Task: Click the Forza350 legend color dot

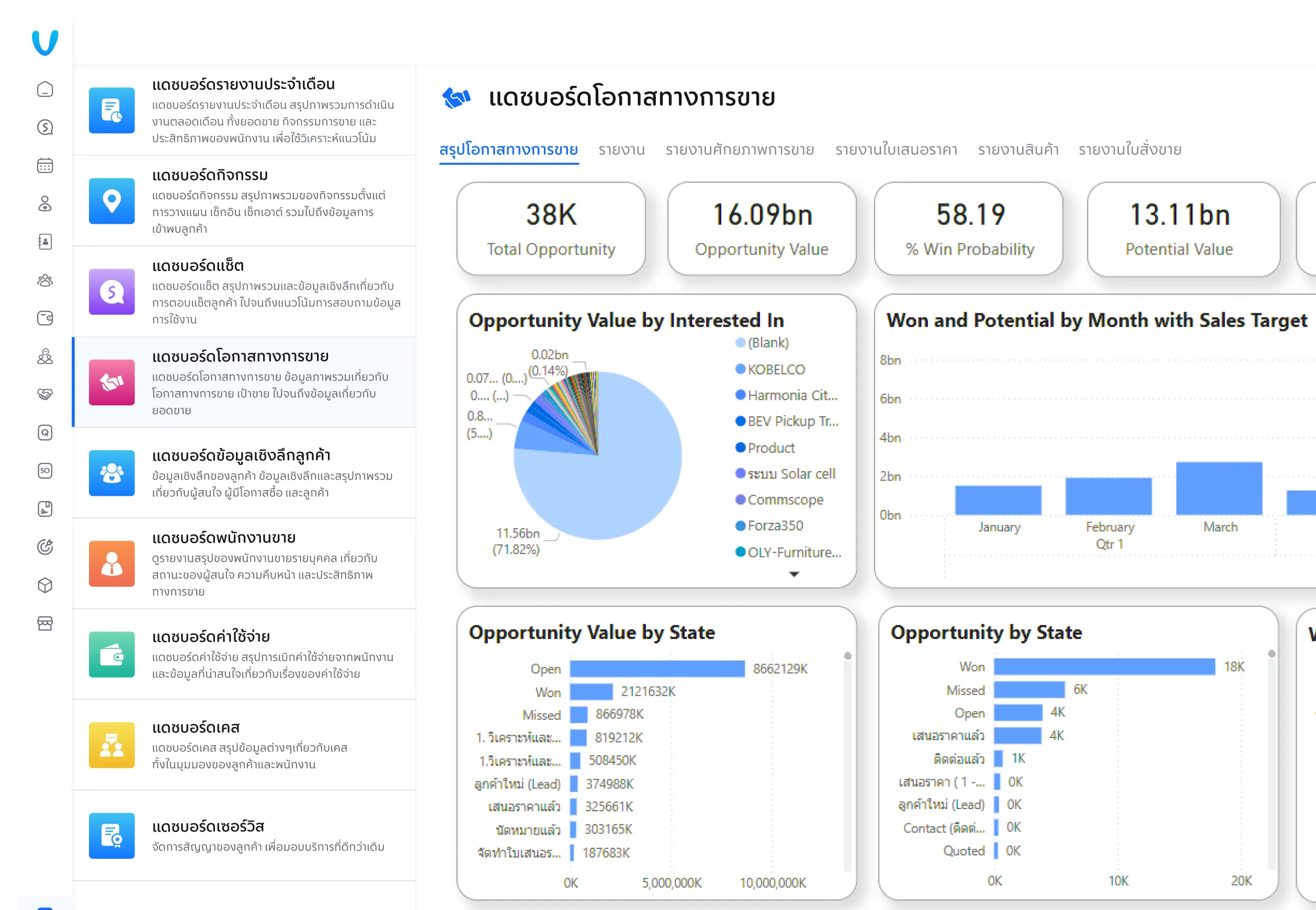Action: click(740, 526)
